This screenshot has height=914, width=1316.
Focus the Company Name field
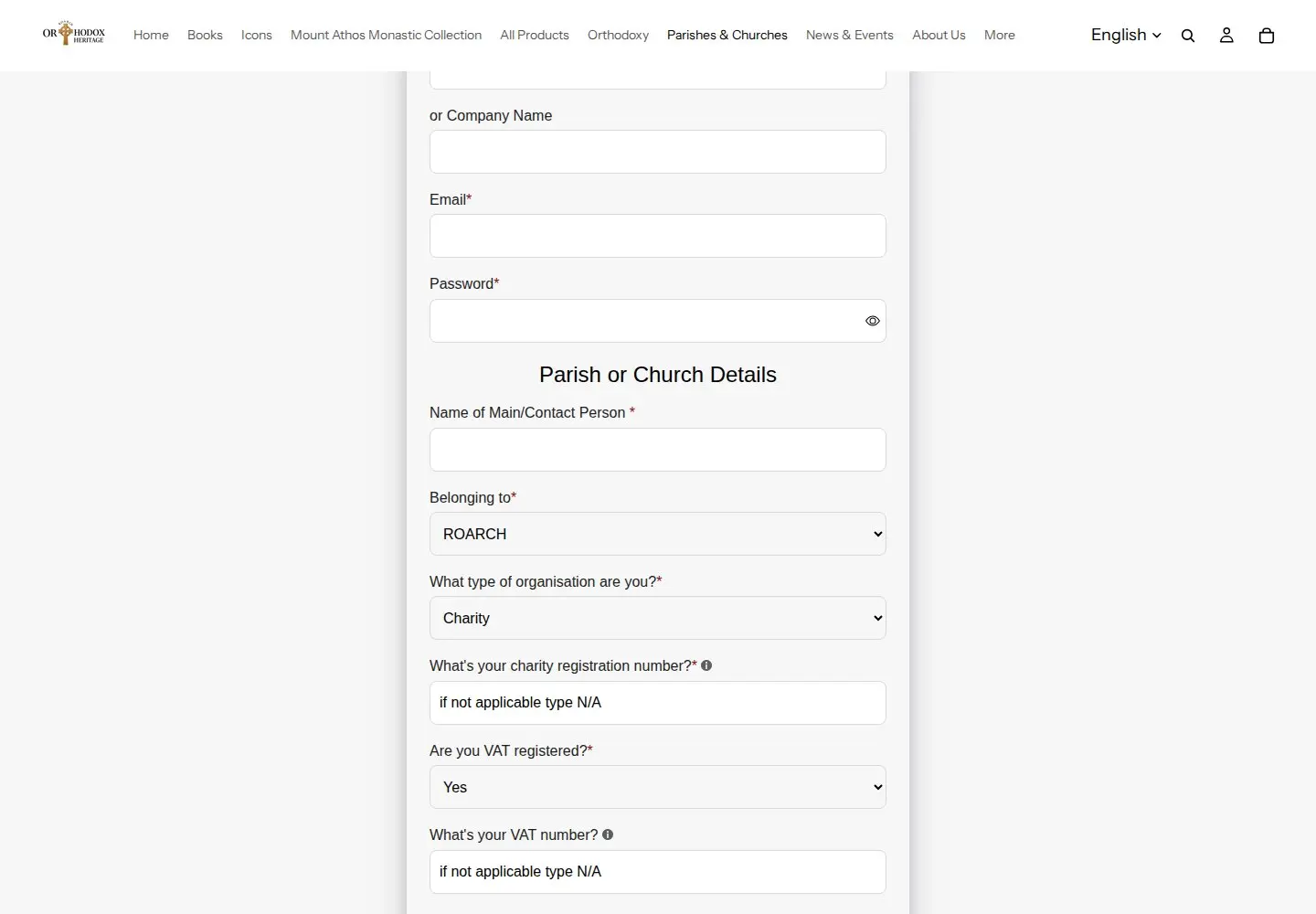(658, 152)
